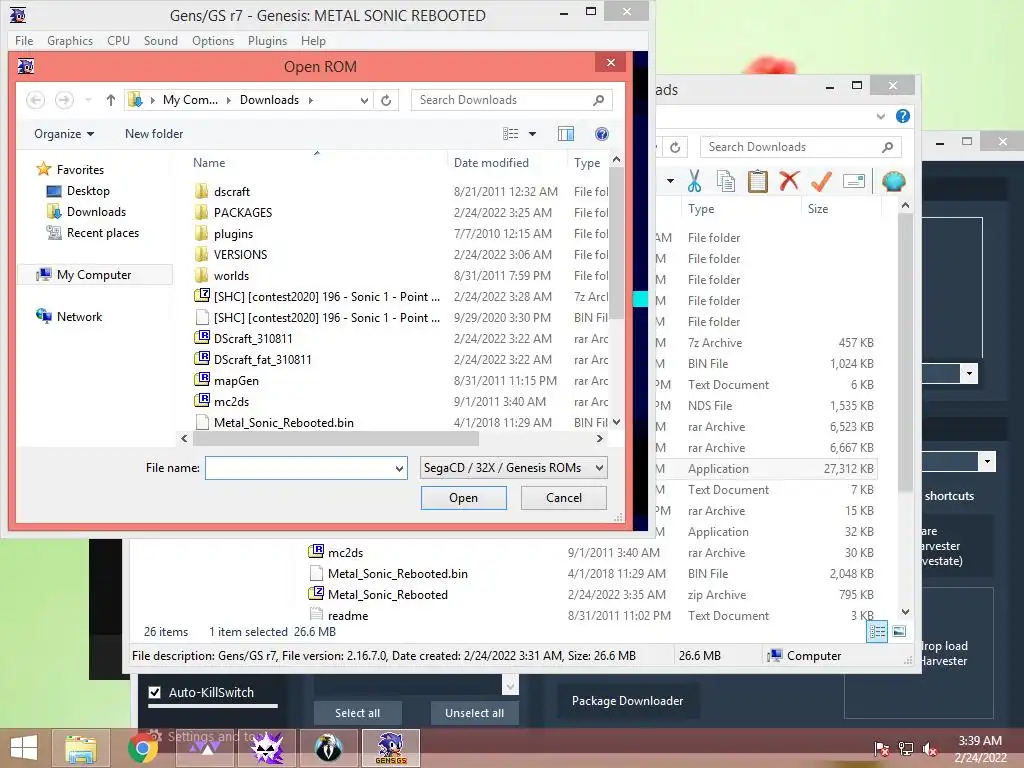Screen dimensions: 1024x768
Task: Sort by Date modified column in dialog
Action: 491,163
